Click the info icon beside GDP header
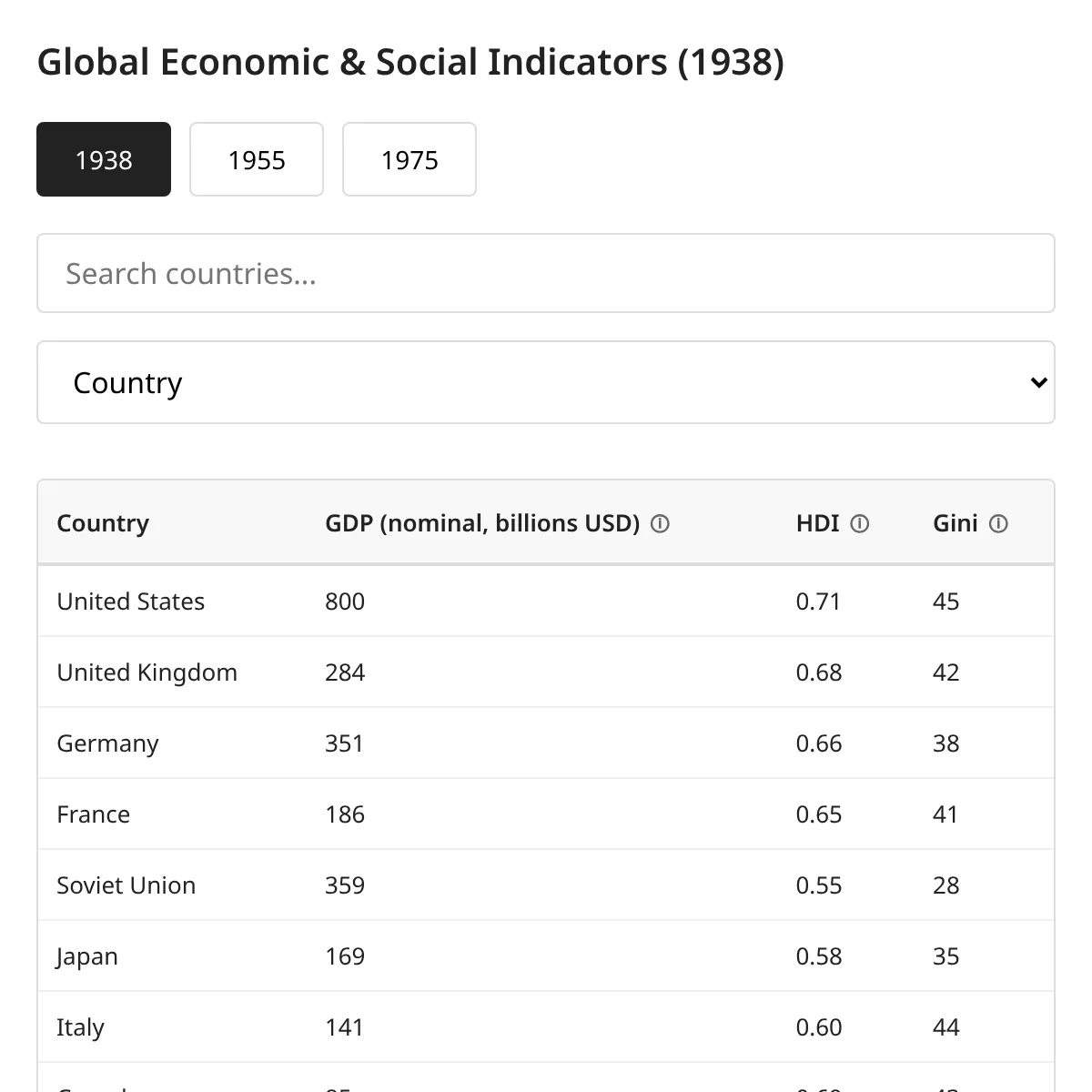Screen dimensions: 1092x1092 point(661,524)
